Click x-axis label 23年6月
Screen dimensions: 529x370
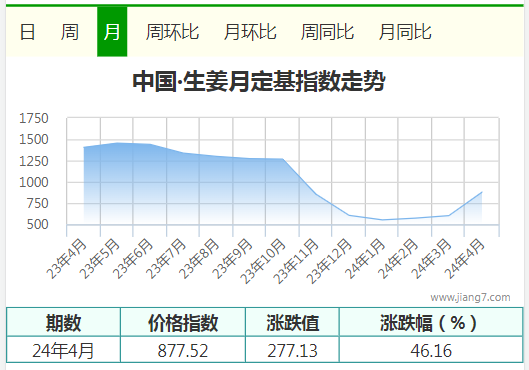point(133,259)
